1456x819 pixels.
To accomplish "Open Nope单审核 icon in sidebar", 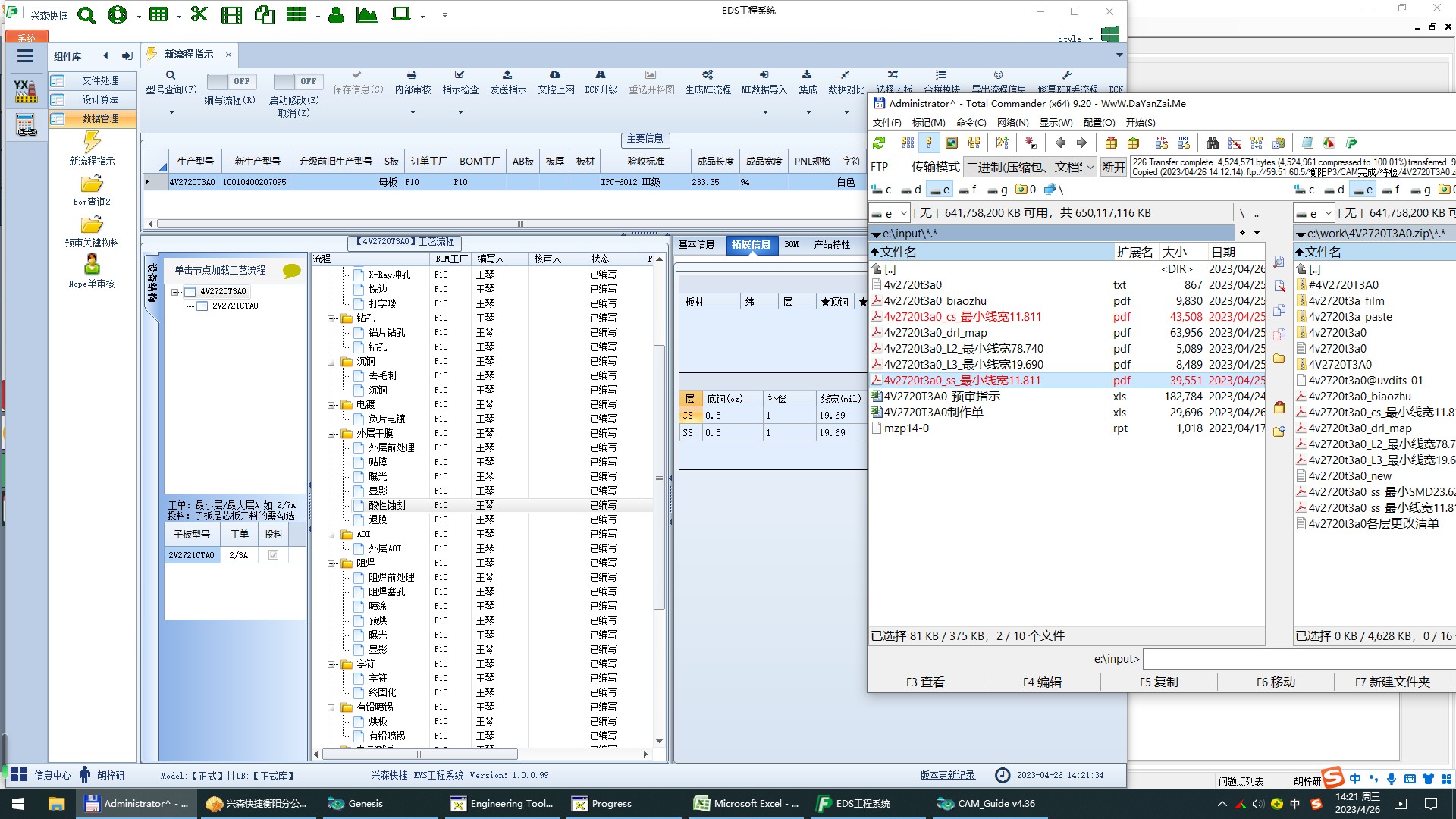I will pyautogui.click(x=92, y=265).
